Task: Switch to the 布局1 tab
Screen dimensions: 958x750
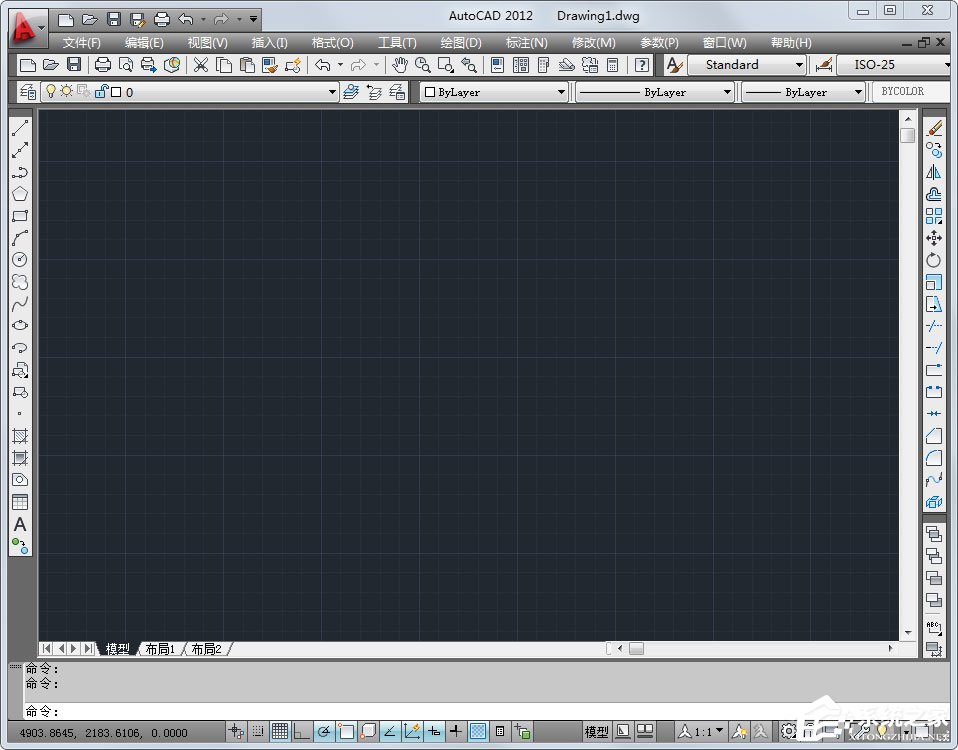Action: (160, 648)
